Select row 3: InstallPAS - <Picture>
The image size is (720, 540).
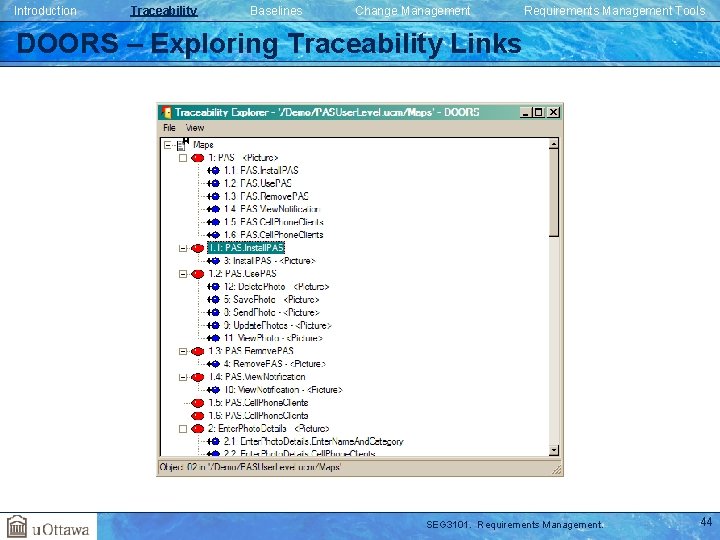click(x=270, y=261)
